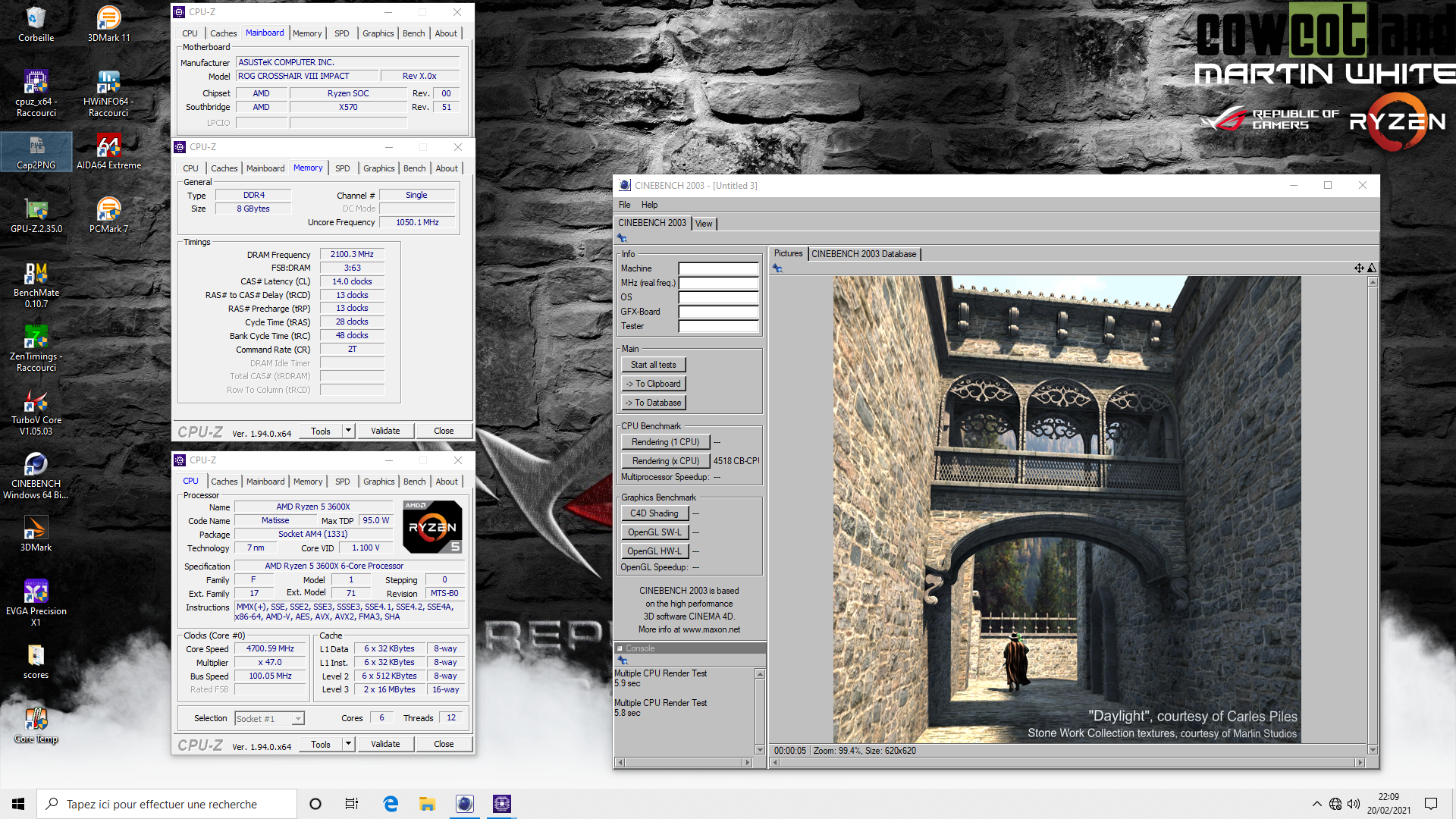Open CINEBENCH Windows 64 Bit desktop icon
The height and width of the screenshot is (819, 1456).
coord(36,476)
